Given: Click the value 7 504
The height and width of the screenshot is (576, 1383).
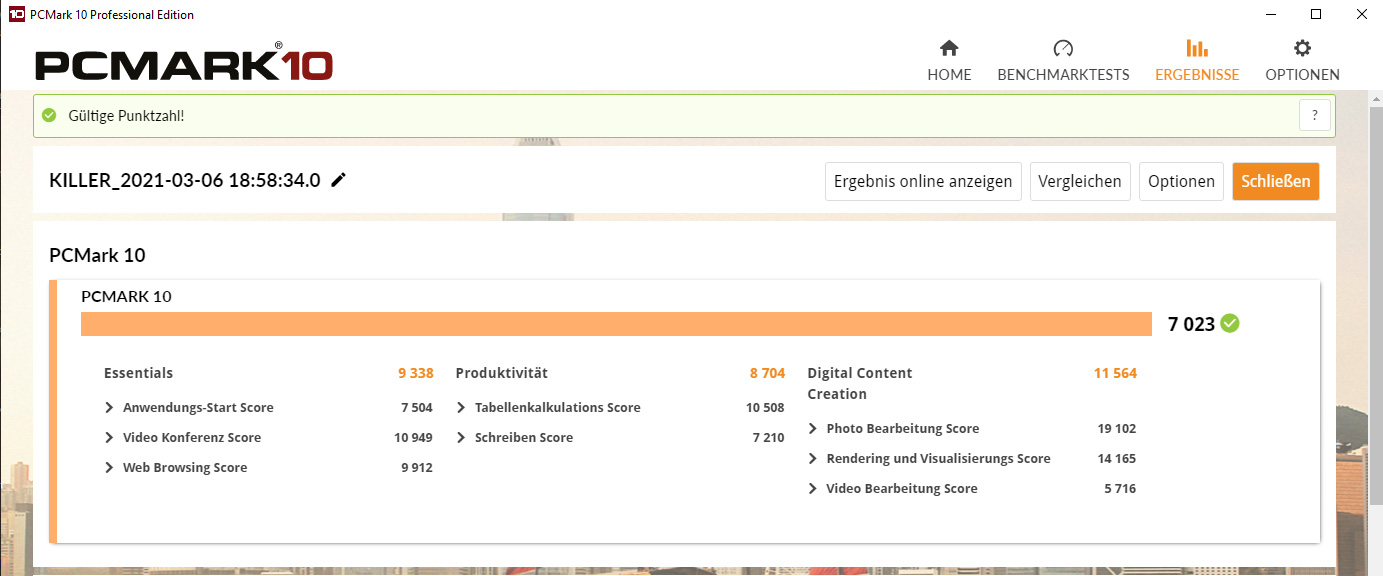Looking at the screenshot, I should point(416,407).
